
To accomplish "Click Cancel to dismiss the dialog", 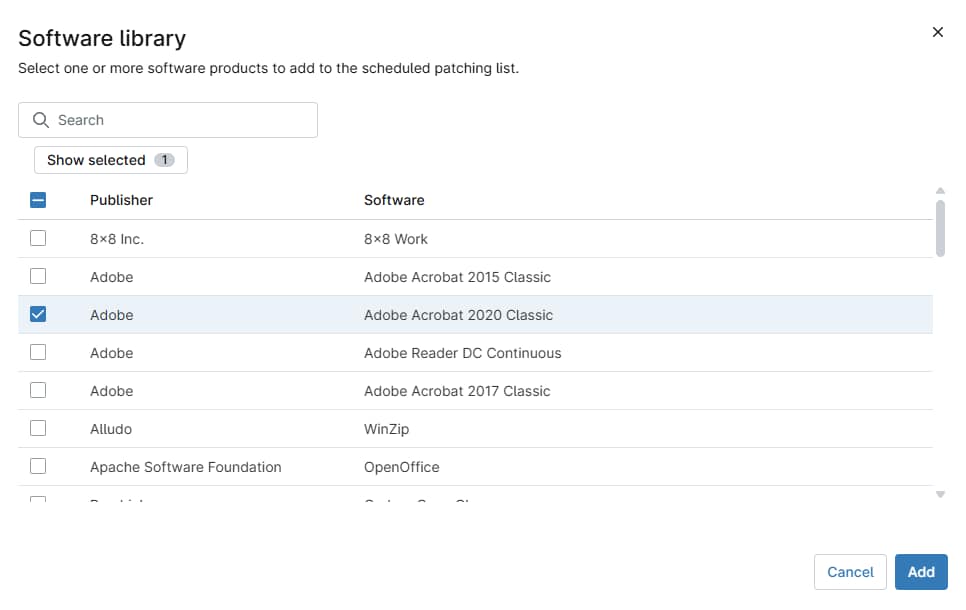I will [850, 572].
